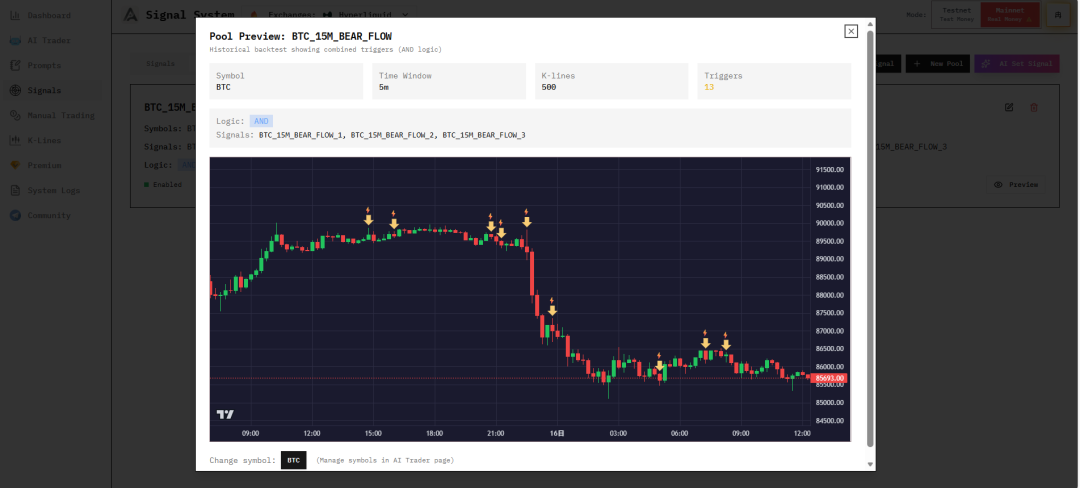Delete the pool with trash icon

[x=1034, y=107]
